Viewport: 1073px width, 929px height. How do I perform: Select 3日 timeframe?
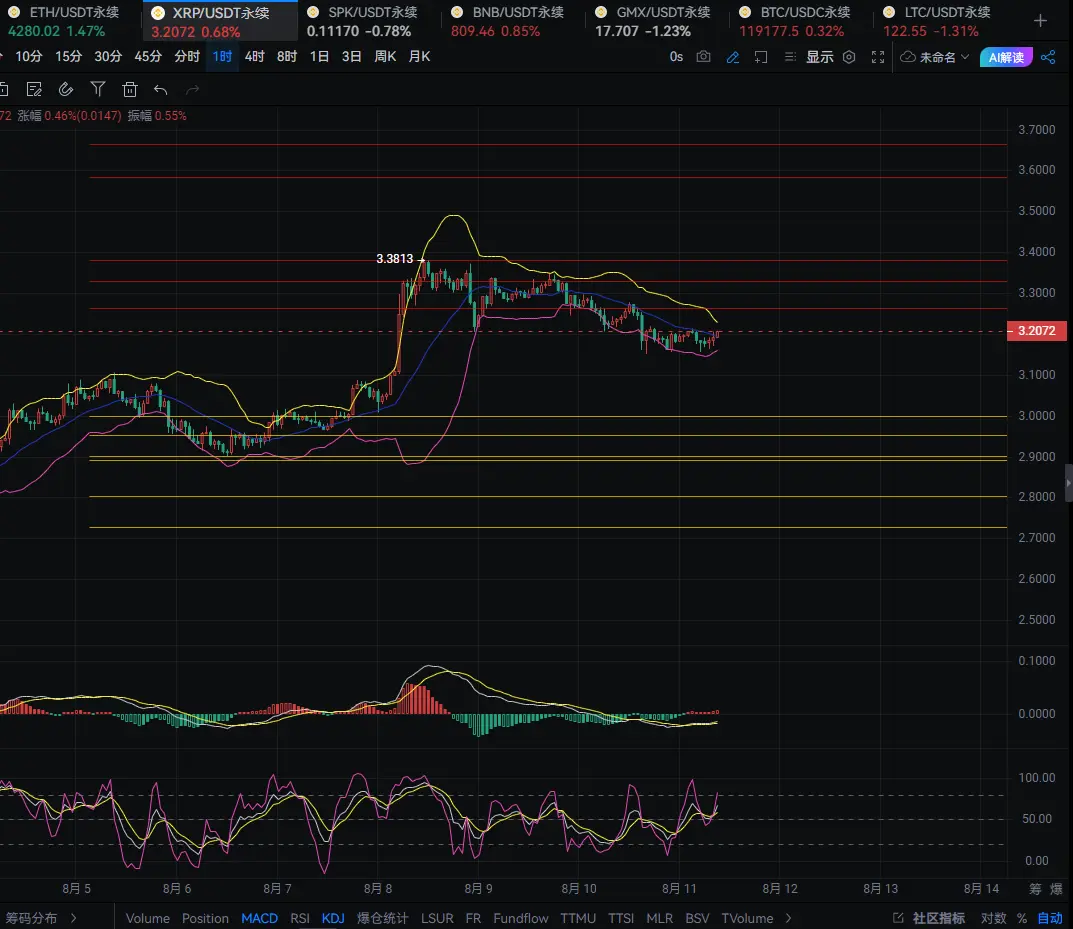point(351,57)
